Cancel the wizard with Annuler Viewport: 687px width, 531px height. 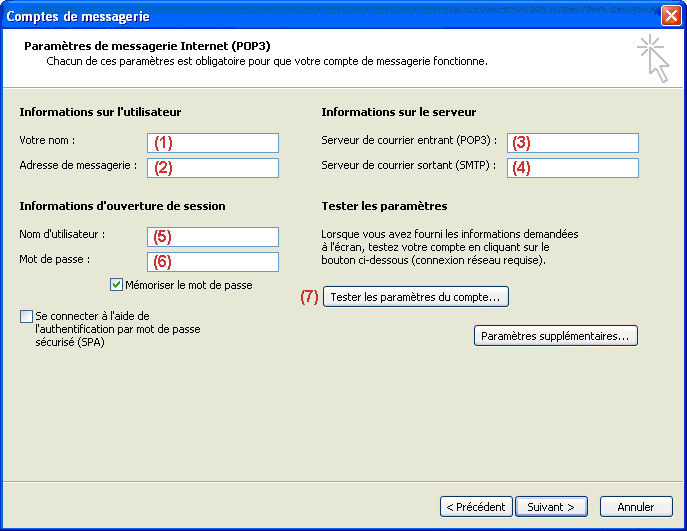tap(636, 506)
